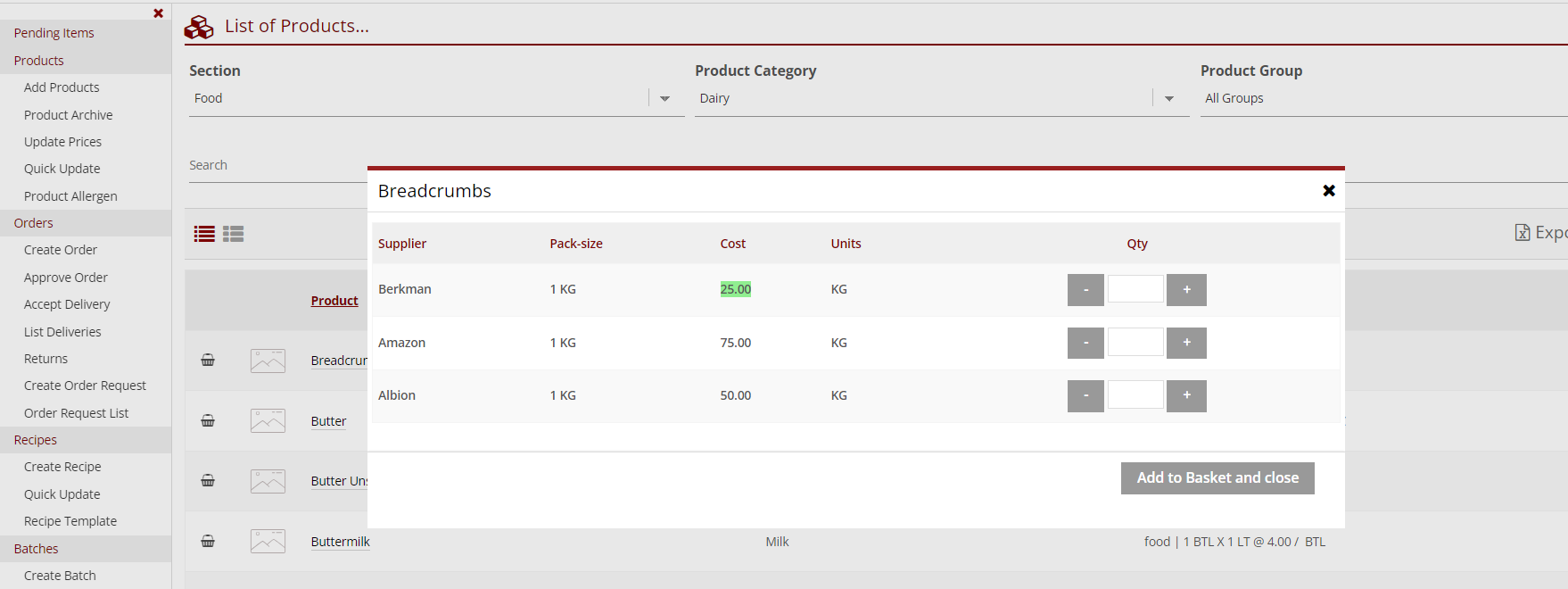The height and width of the screenshot is (589, 1568).
Task: Close the Breadcrumbs dialog
Action: point(1328,191)
